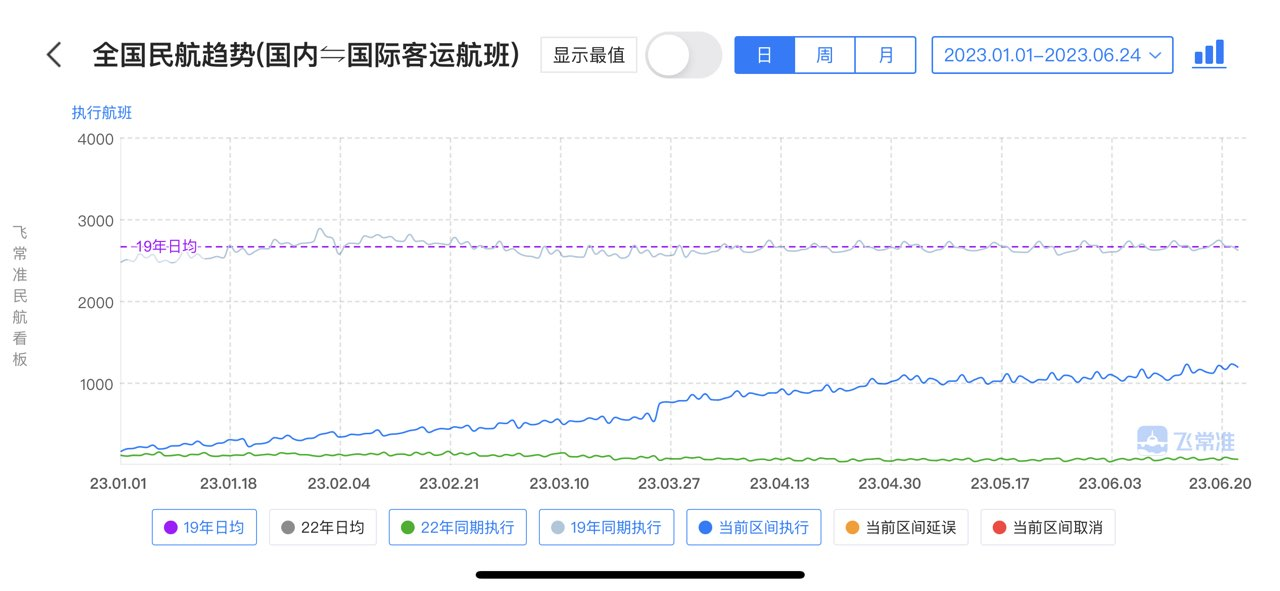Click the green dot of 22年同期执行 legend
This screenshot has width=1280, height=591.
[407, 527]
